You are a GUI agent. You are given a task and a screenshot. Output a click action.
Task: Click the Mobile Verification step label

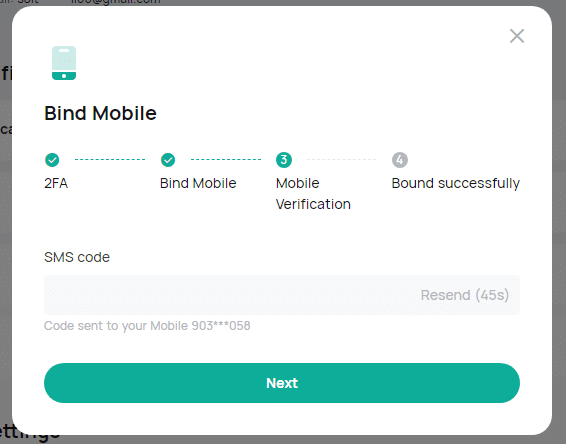click(x=313, y=193)
